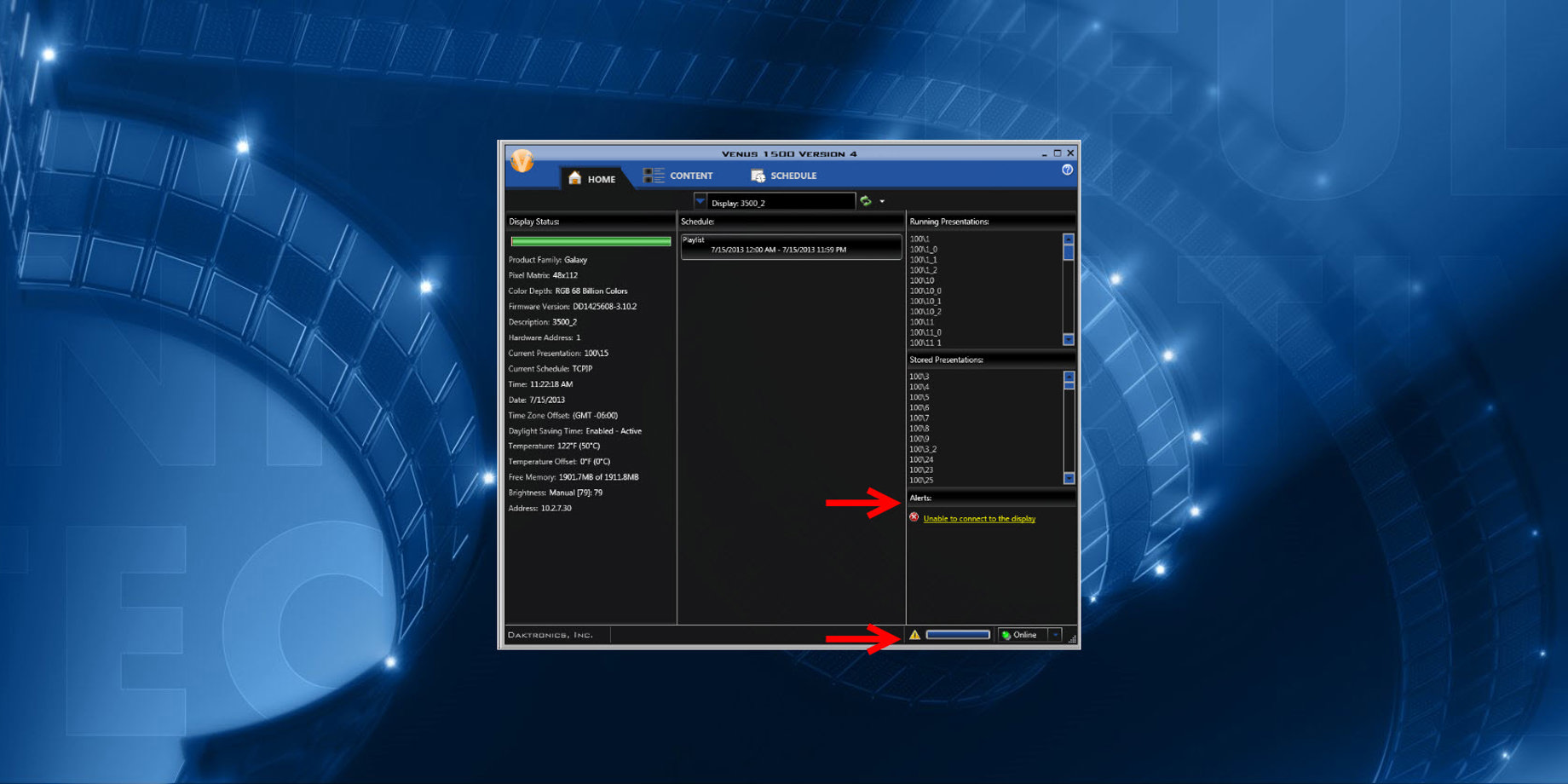
Task: Select stored presentation 100\24
Action: [921, 459]
